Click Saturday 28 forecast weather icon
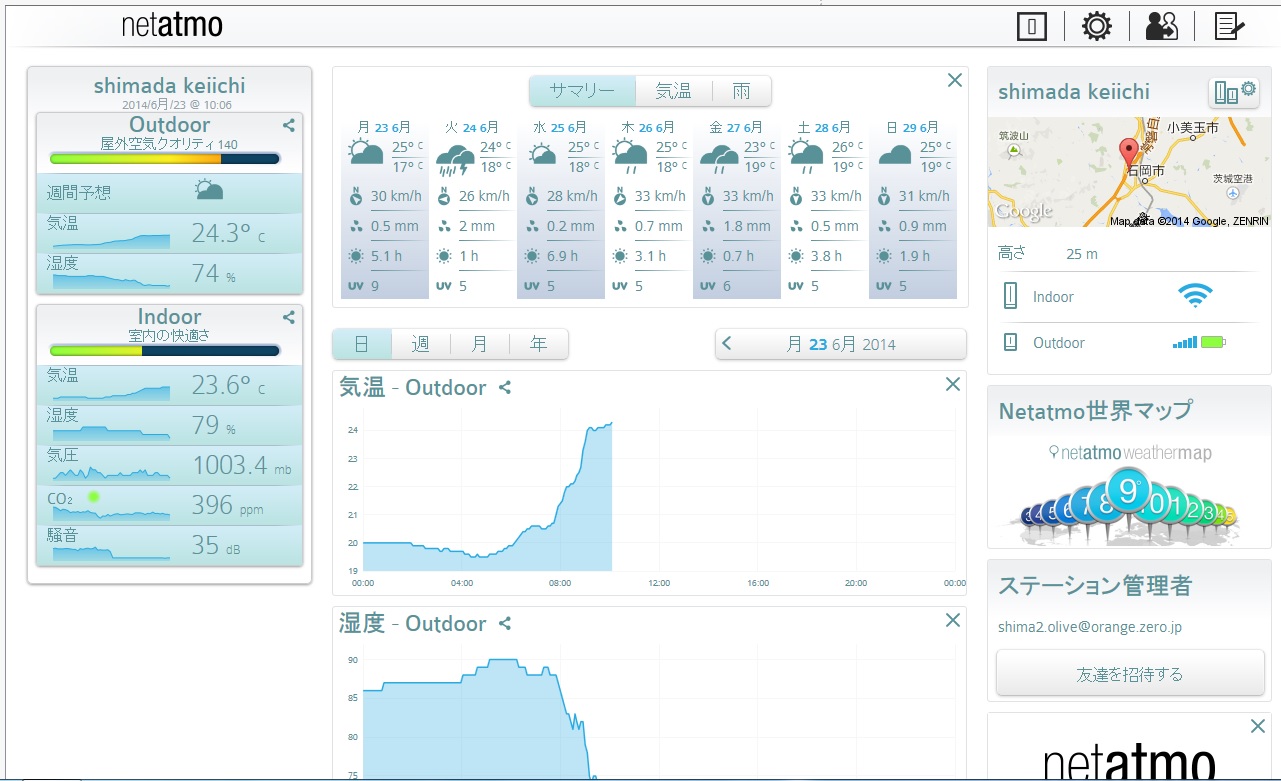This screenshot has height=781, width=1281. click(x=806, y=156)
